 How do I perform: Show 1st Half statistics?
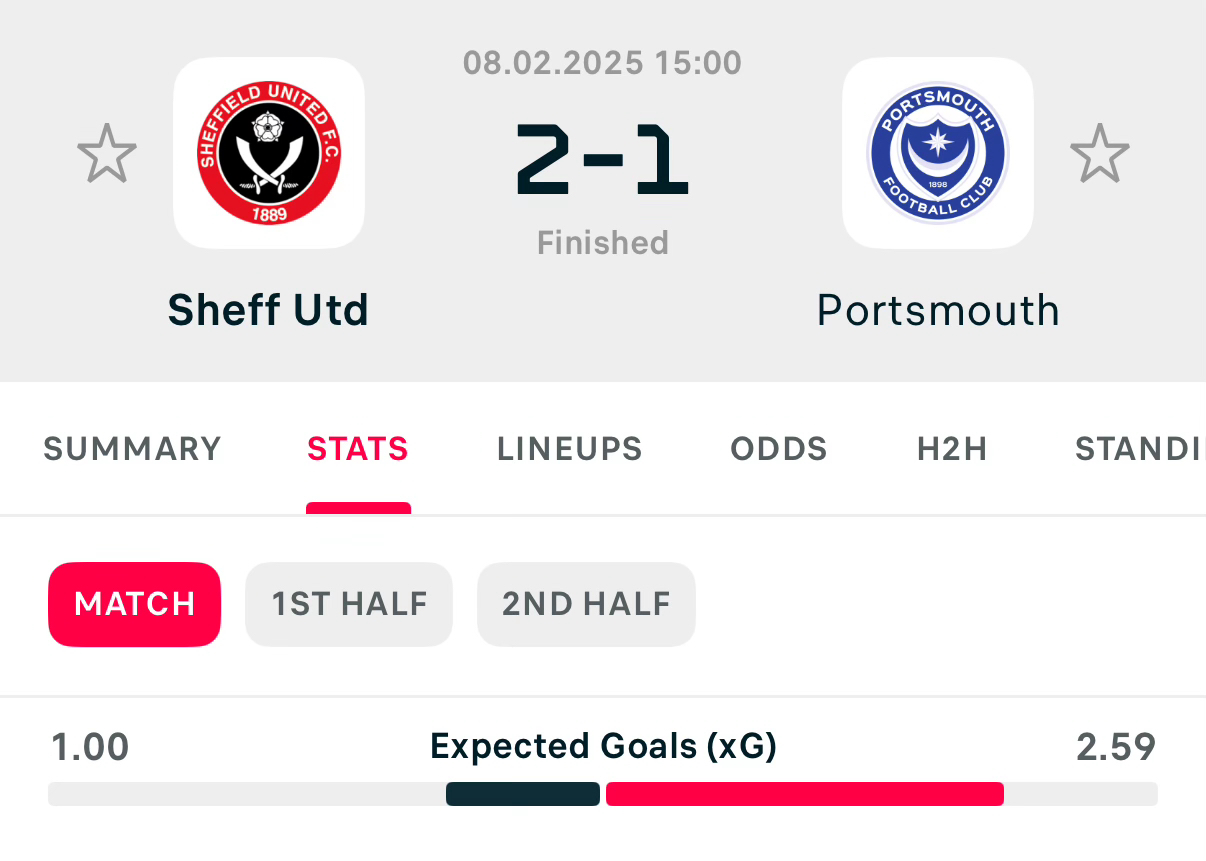click(x=349, y=604)
